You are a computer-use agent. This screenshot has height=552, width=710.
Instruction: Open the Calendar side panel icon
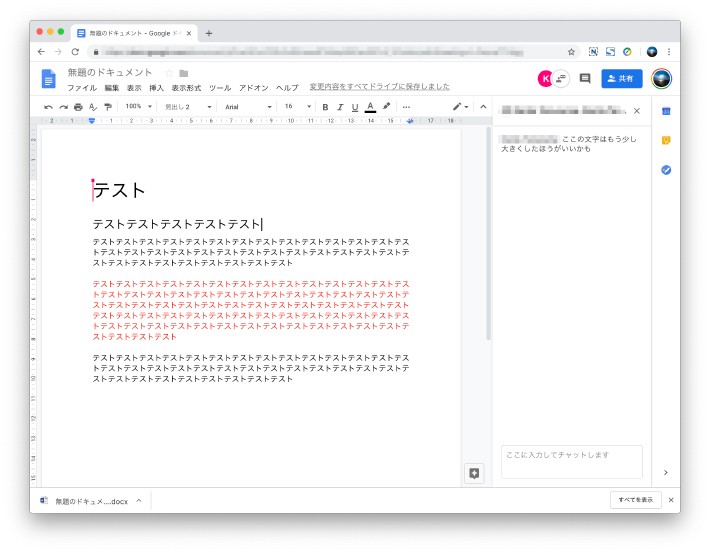[666, 111]
